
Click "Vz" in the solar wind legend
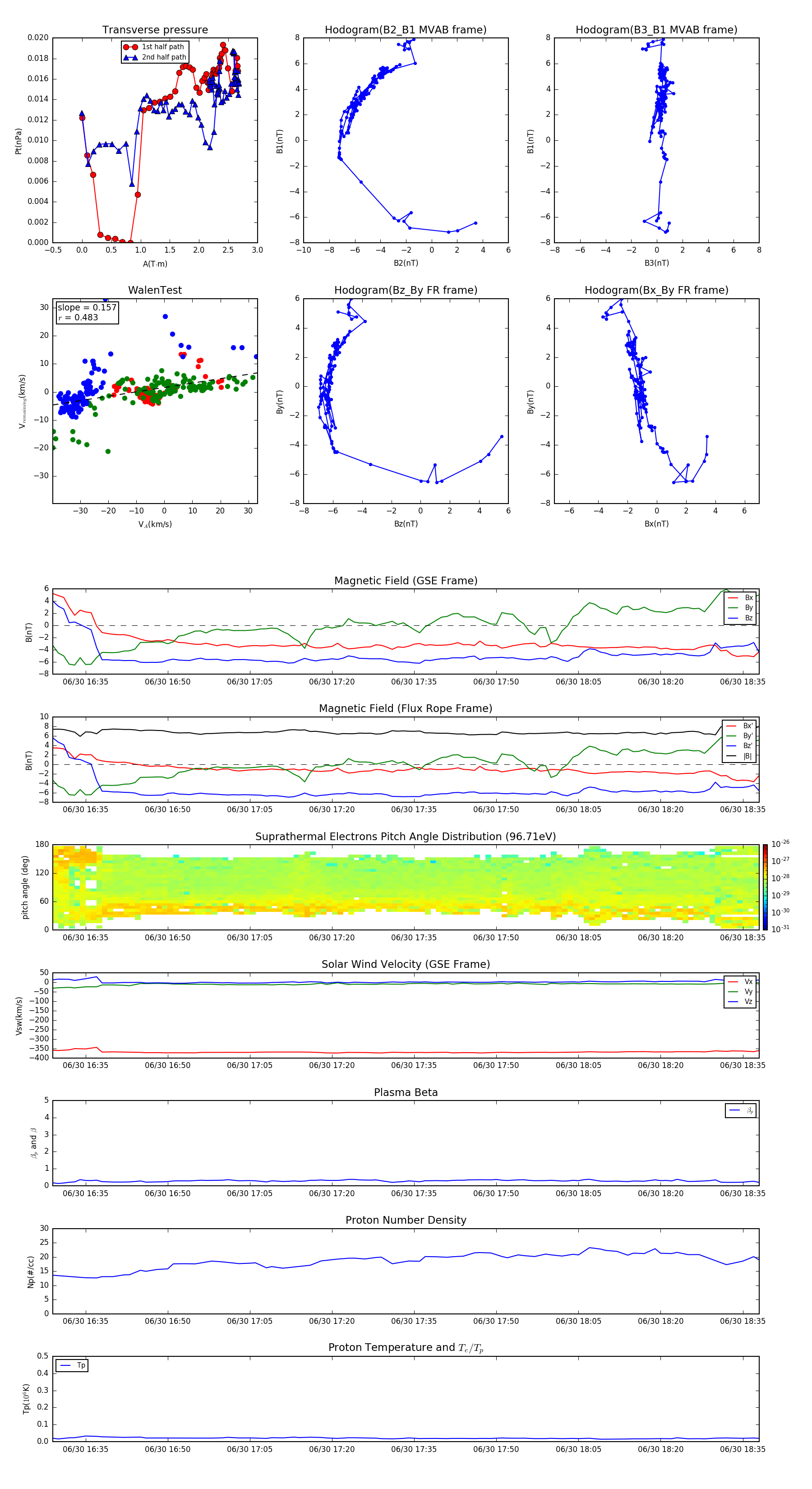coord(748,1002)
